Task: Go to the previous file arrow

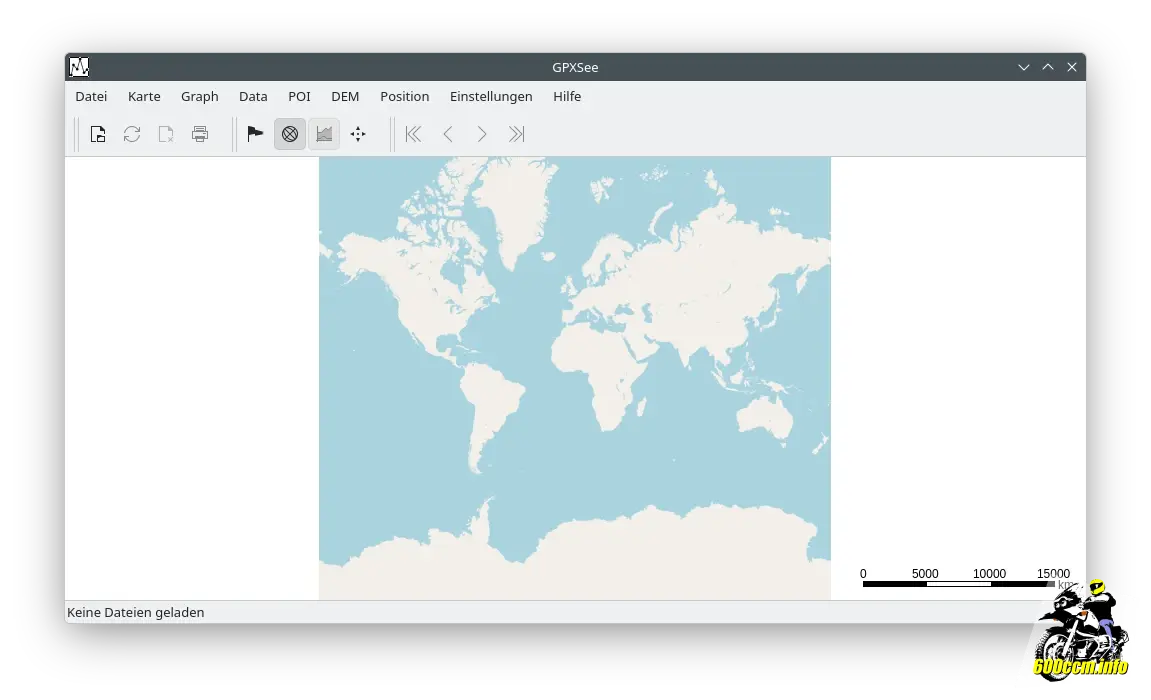Action: [x=448, y=134]
